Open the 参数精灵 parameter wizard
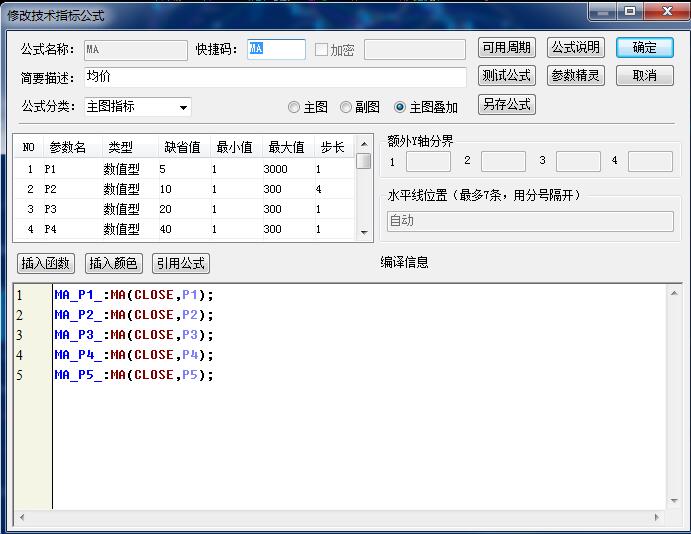The image size is (691, 534). click(576, 76)
